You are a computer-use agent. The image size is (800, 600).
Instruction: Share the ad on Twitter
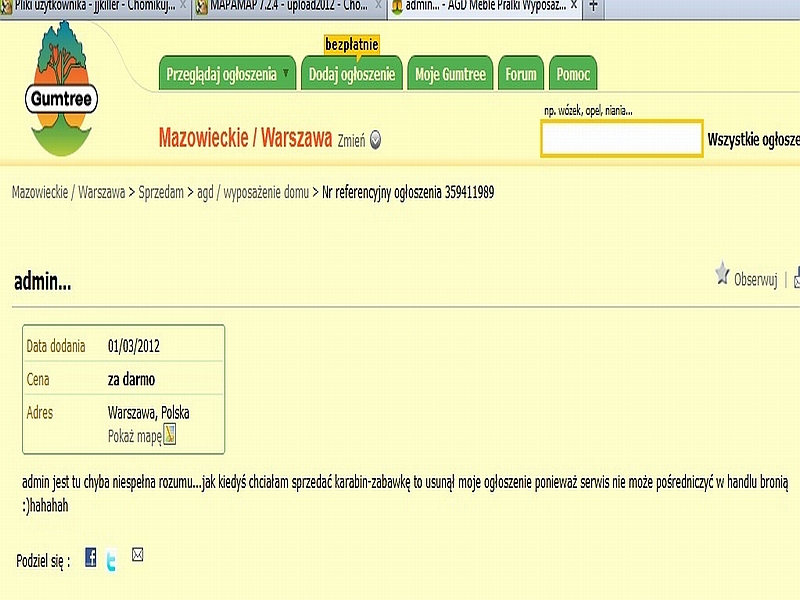(x=111, y=561)
